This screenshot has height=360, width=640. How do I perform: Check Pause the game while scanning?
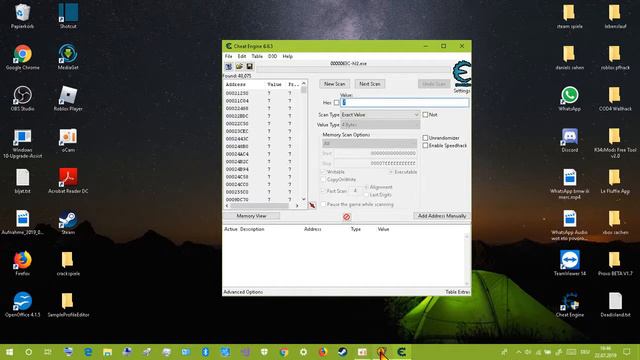pyautogui.click(x=324, y=204)
